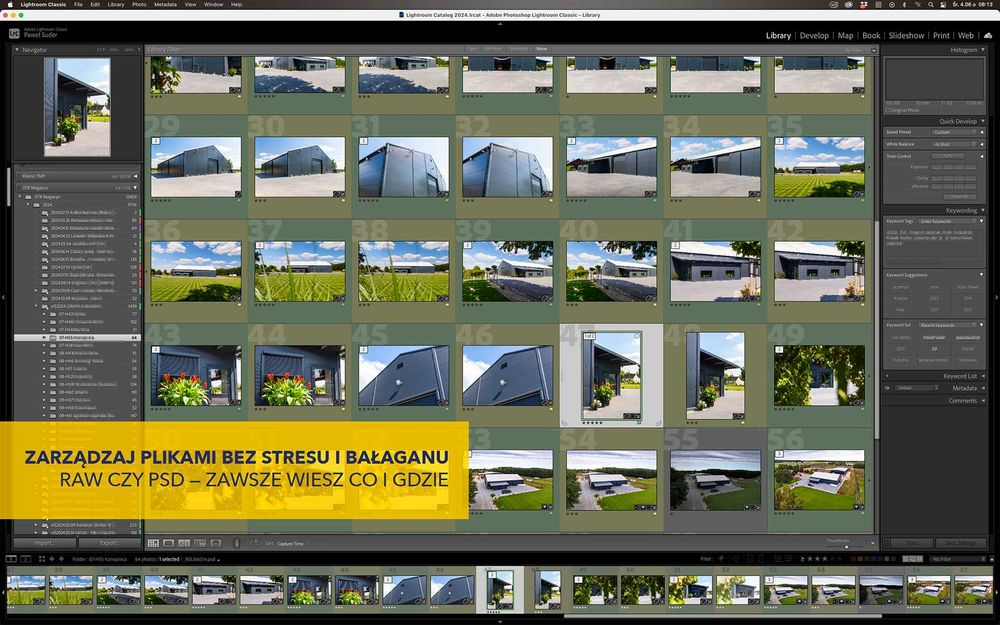Click the Export button

point(110,543)
